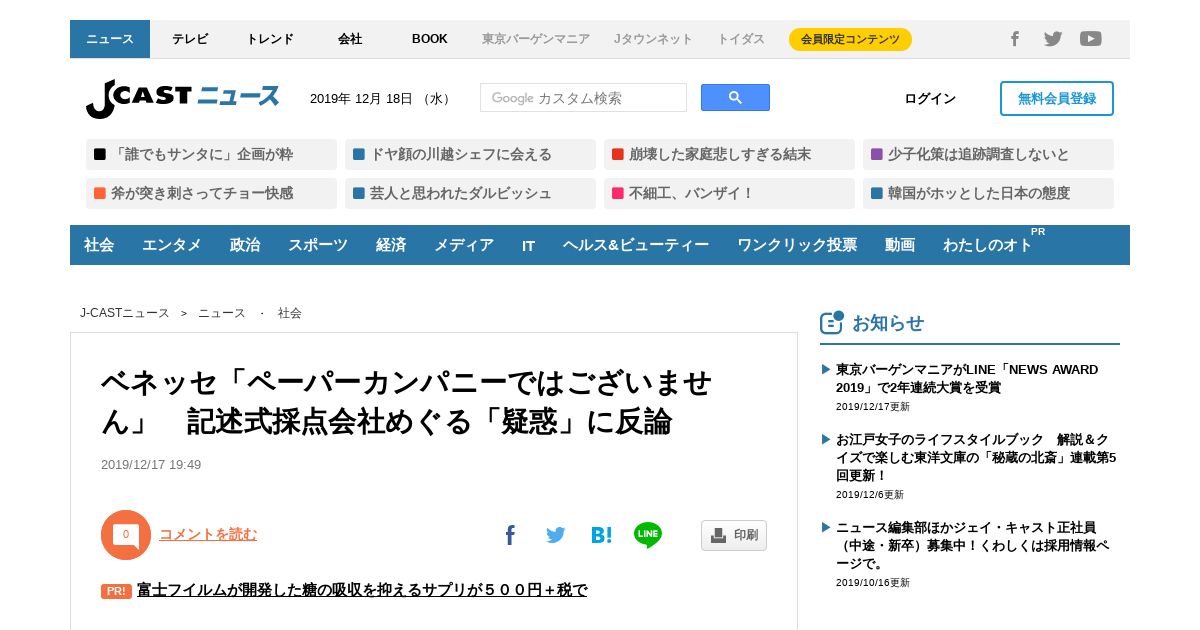
Task: Open 経済 in navigation bar
Action: [391, 245]
